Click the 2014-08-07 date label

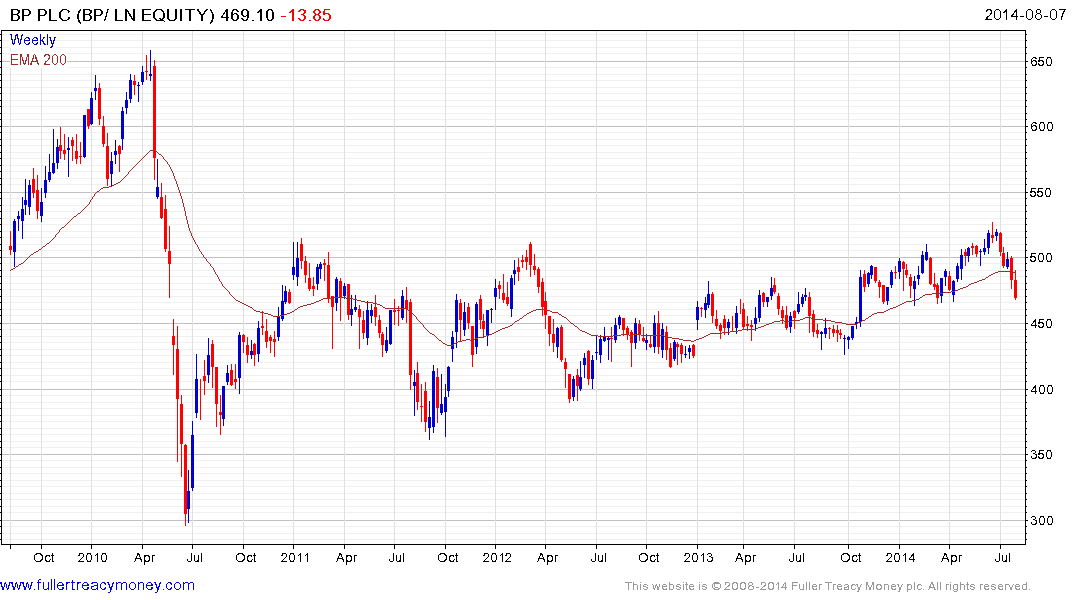click(x=1025, y=14)
